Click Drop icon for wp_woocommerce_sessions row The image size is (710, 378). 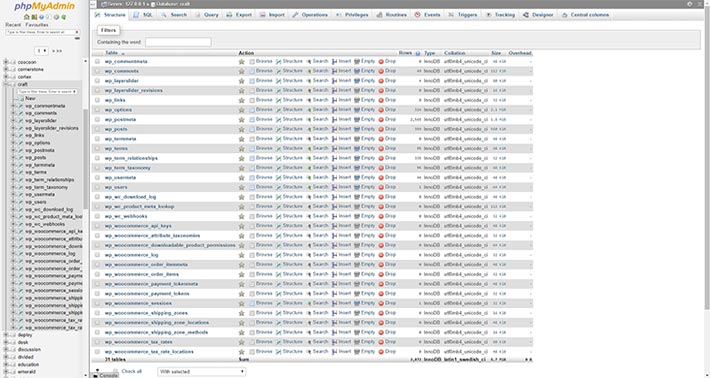pos(381,303)
